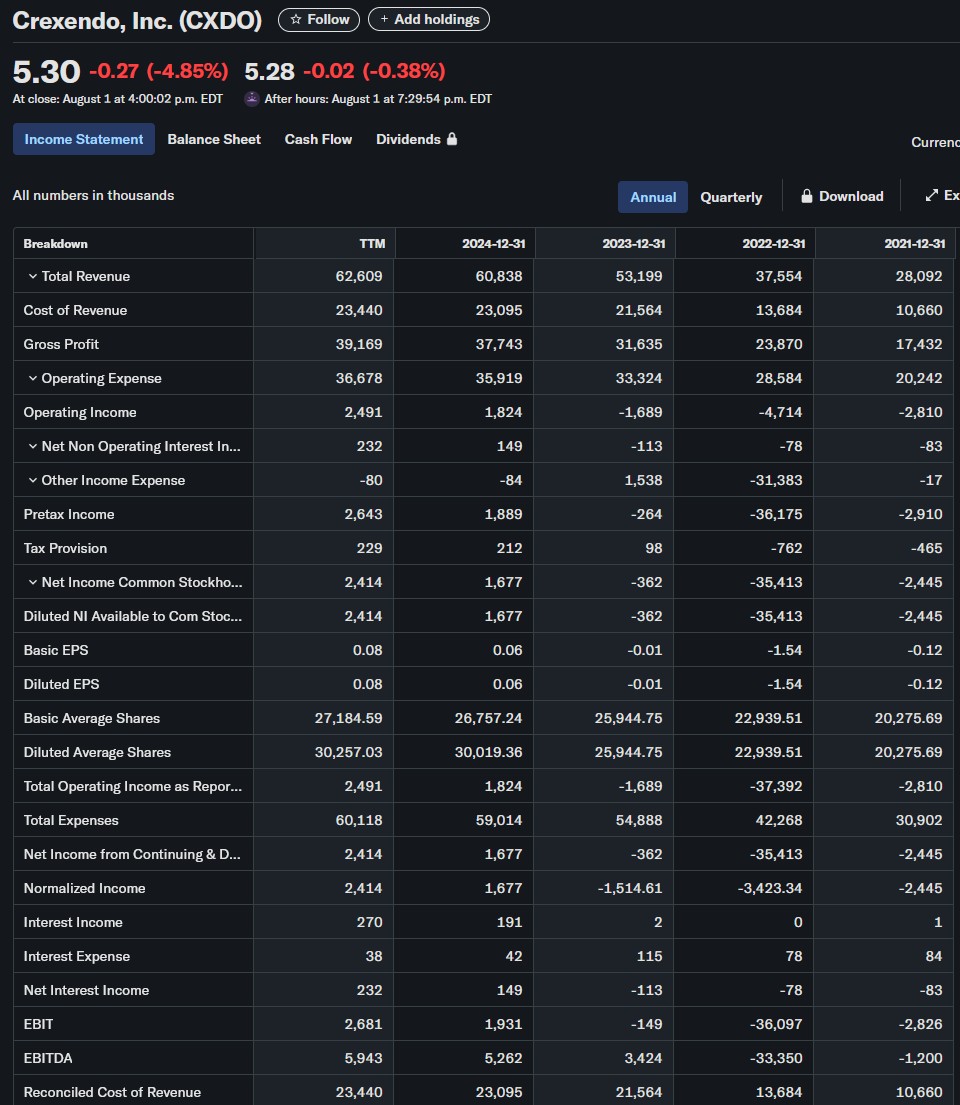The image size is (960, 1105).
Task: Click the locked Download button
Action: tap(842, 197)
